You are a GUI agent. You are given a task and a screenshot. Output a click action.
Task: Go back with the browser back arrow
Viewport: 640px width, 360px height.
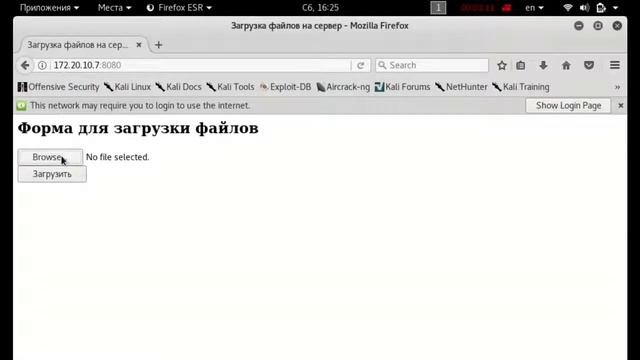[25, 65]
